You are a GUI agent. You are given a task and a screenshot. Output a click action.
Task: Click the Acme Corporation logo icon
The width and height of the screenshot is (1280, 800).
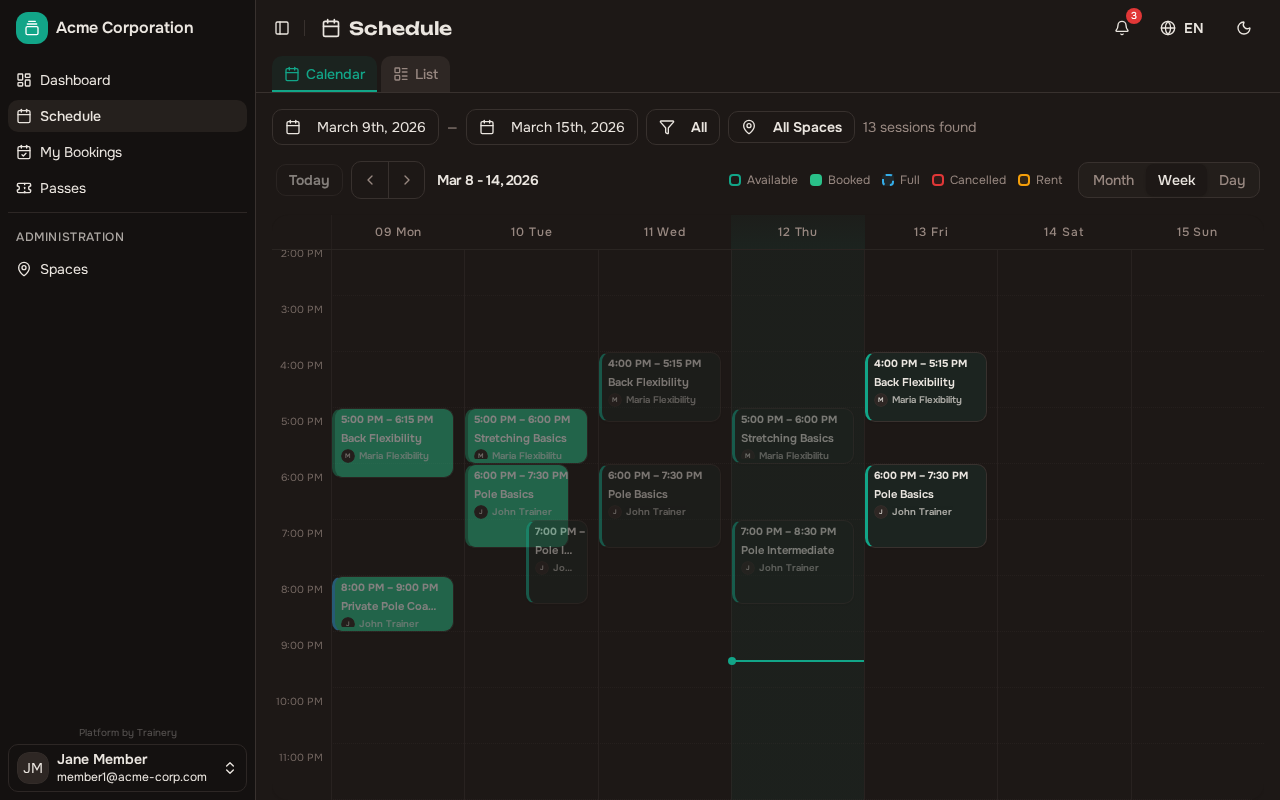(32, 28)
